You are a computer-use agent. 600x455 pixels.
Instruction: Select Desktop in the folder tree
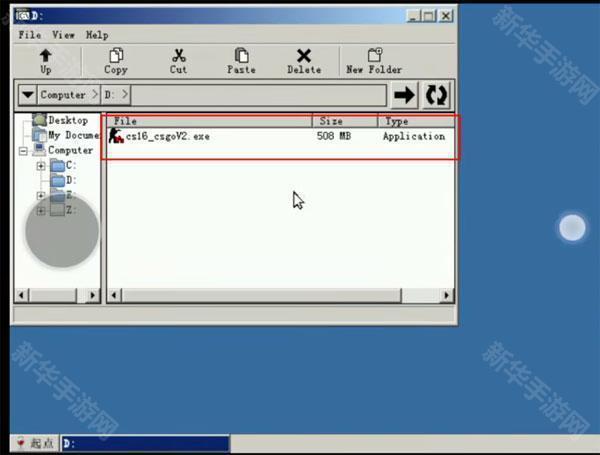68,120
